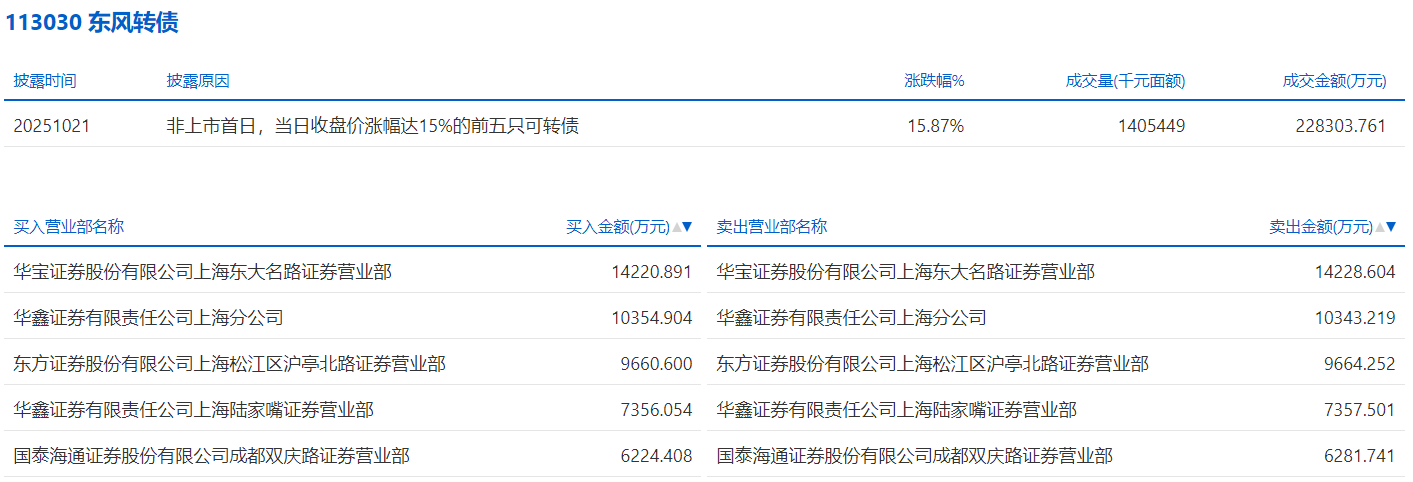The height and width of the screenshot is (482, 1413).
Task: Sort sell amount ascending with up arrow
Action: click(x=1380, y=227)
